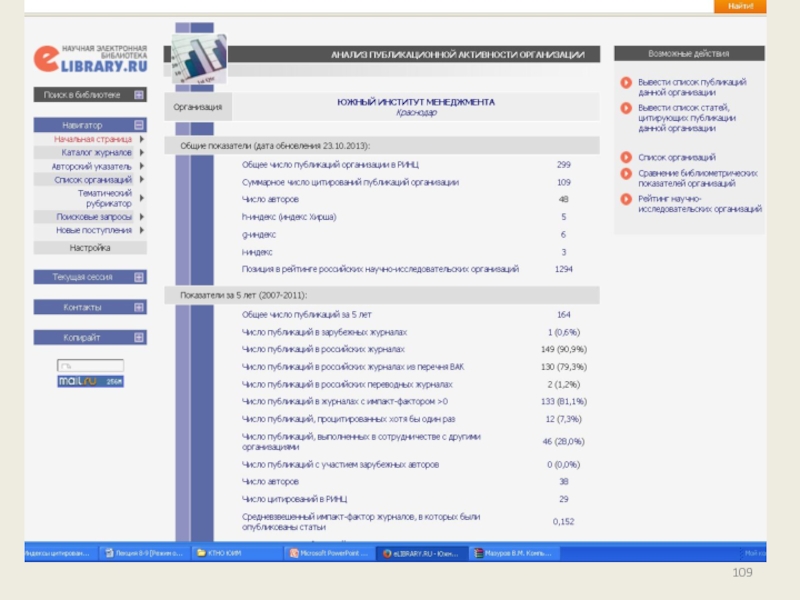
Task: Expand the 'Текущая сессия' panel
Action: (x=139, y=277)
